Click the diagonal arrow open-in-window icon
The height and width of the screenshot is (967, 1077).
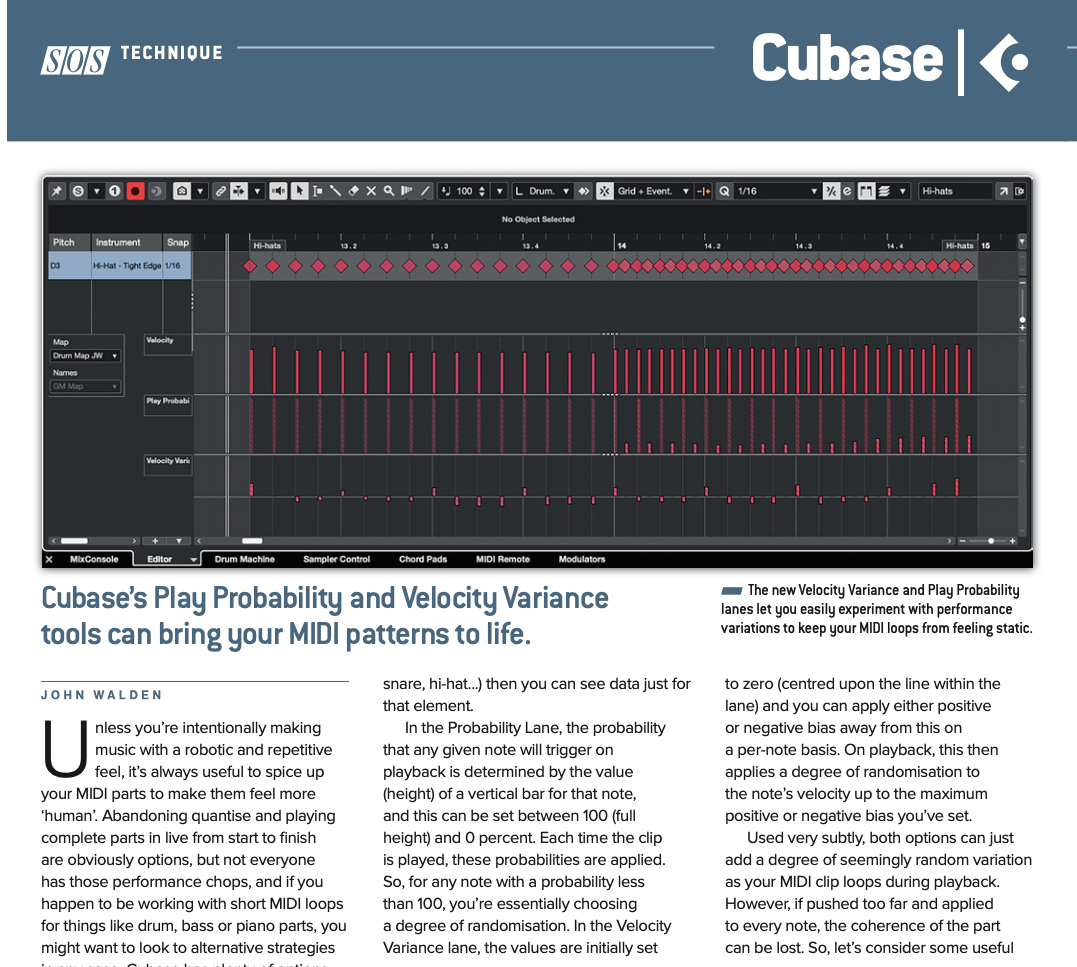[x=1004, y=191]
